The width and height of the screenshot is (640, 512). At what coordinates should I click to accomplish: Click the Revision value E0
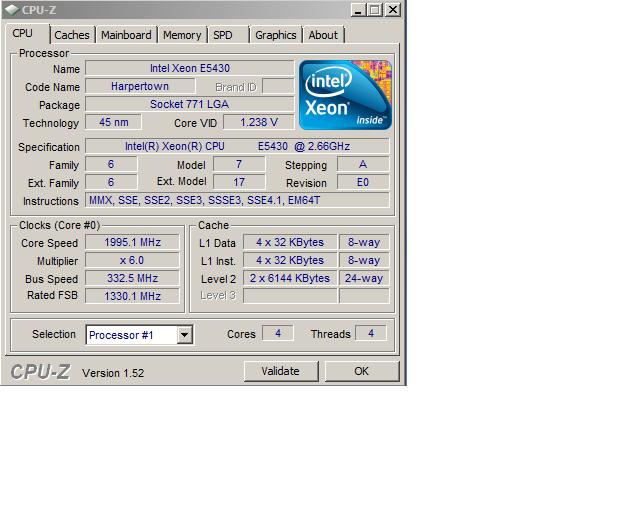363,182
